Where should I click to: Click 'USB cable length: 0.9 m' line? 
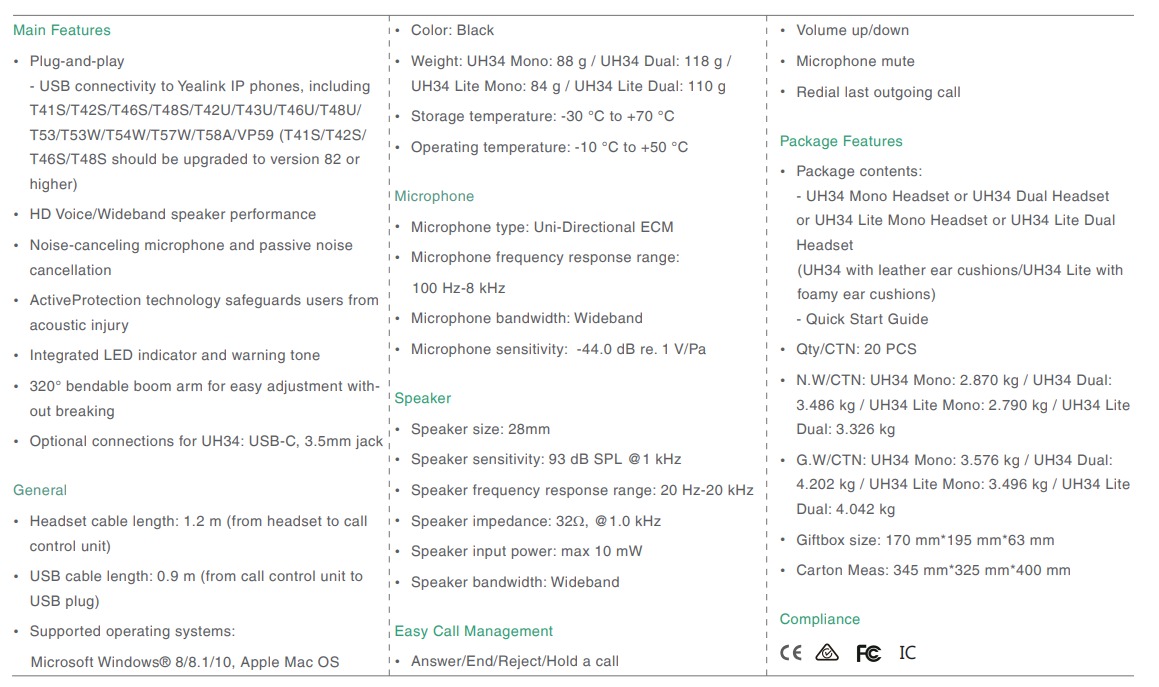pos(196,577)
